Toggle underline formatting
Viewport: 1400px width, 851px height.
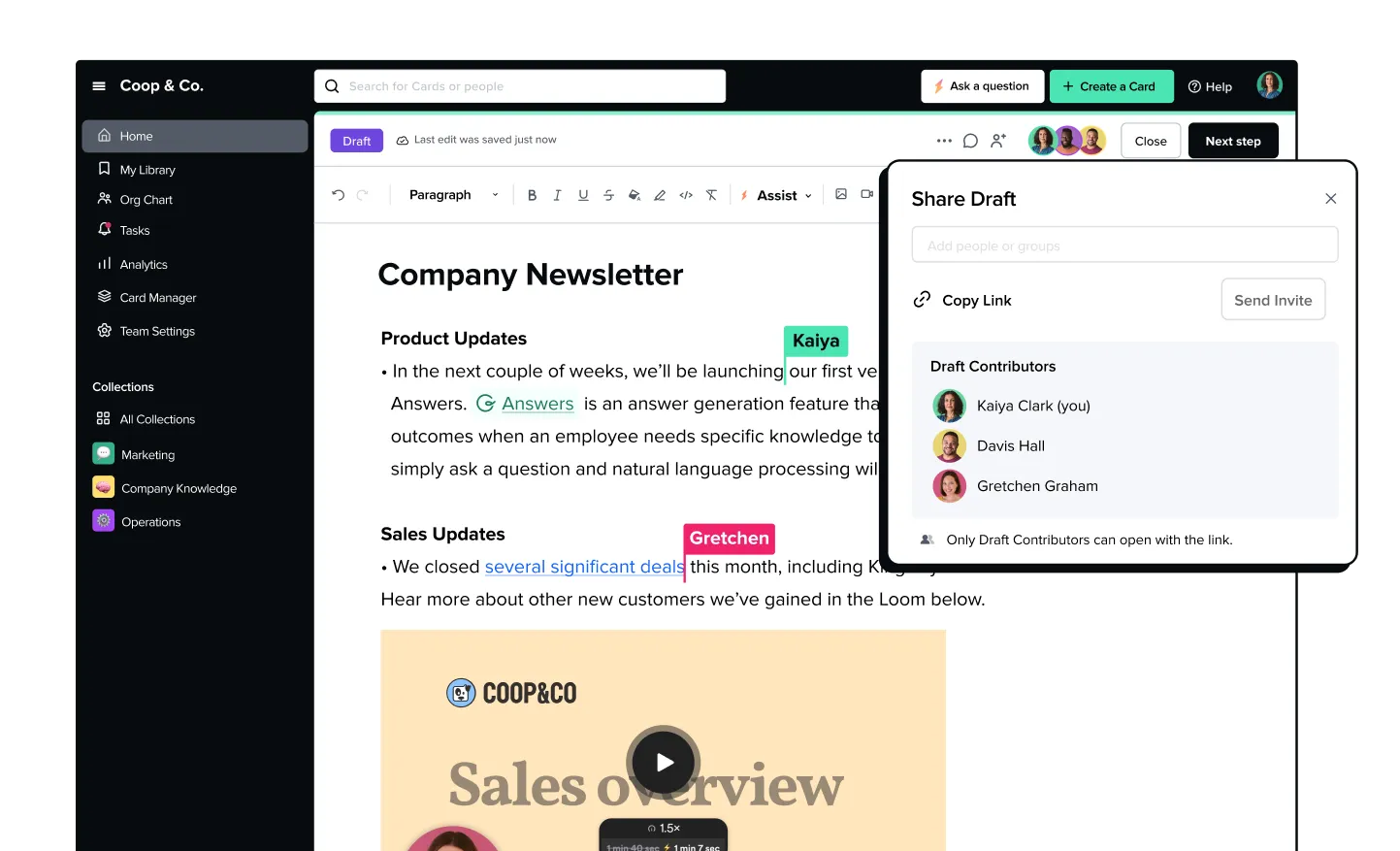[x=583, y=195]
